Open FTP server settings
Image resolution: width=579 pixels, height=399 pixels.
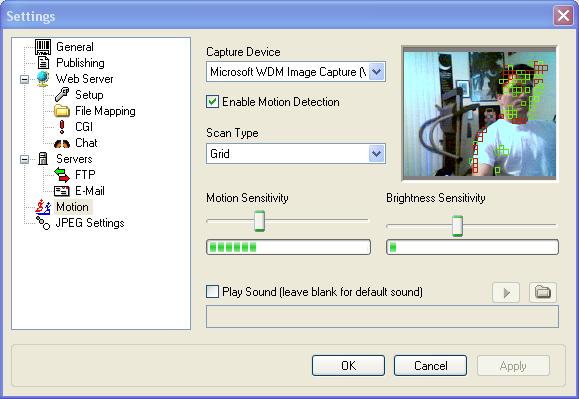pos(85,175)
